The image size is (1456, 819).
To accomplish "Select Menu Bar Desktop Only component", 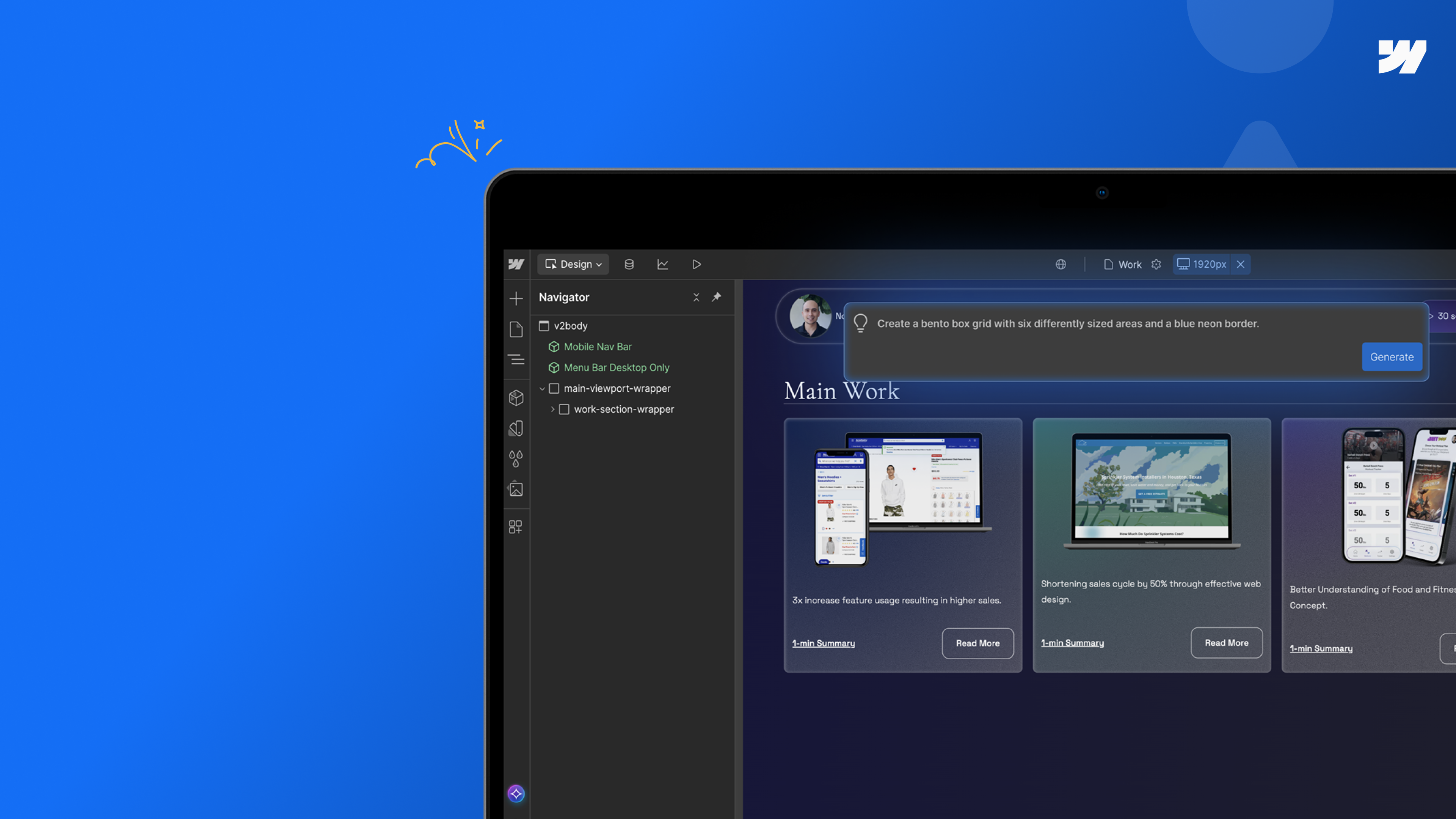I will pyautogui.click(x=616, y=368).
